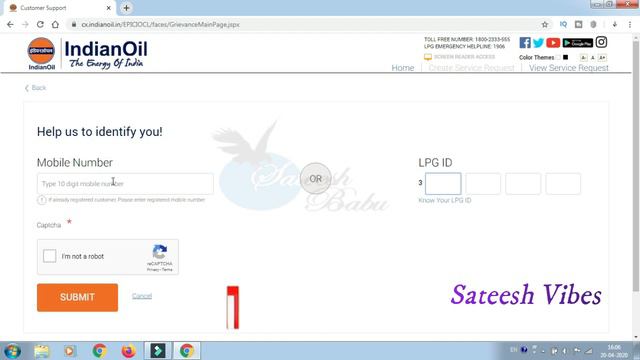Click the orange SUBMIT button
This screenshot has height=360, width=640.
click(77, 298)
